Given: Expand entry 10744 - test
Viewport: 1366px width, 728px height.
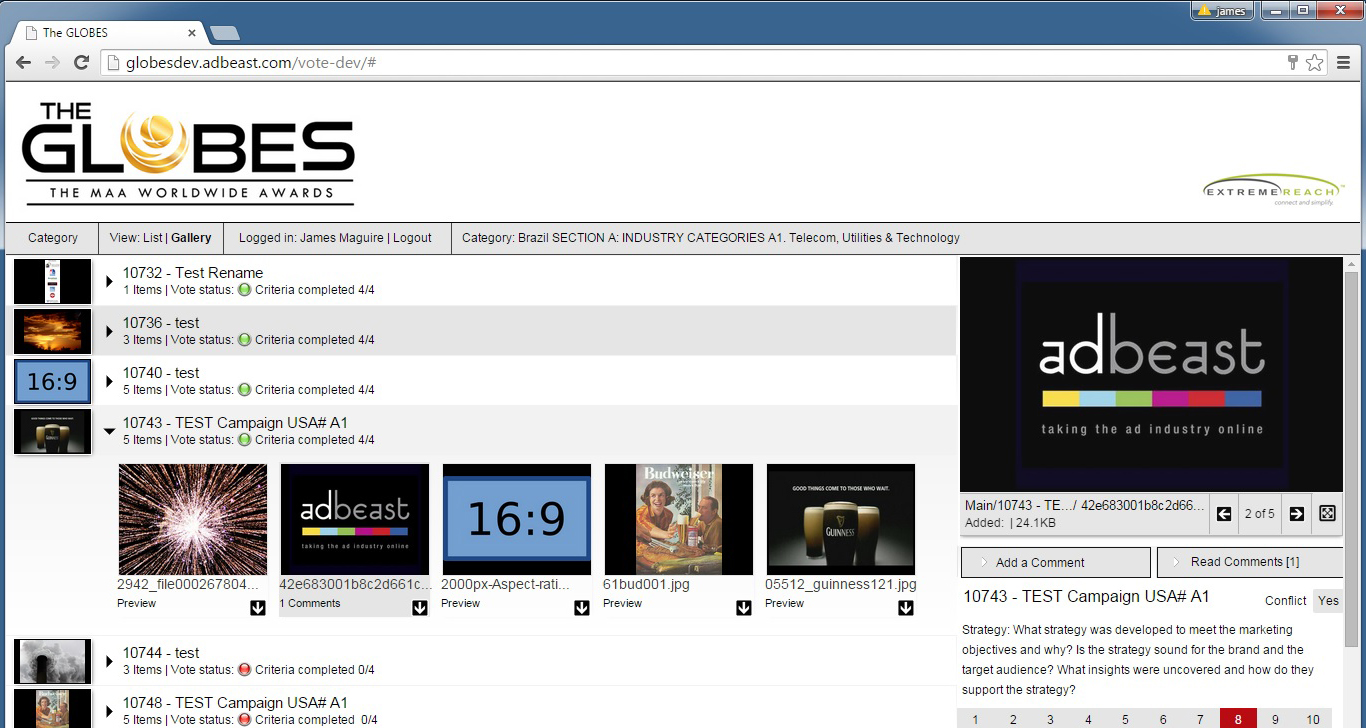Looking at the screenshot, I should point(109,661).
